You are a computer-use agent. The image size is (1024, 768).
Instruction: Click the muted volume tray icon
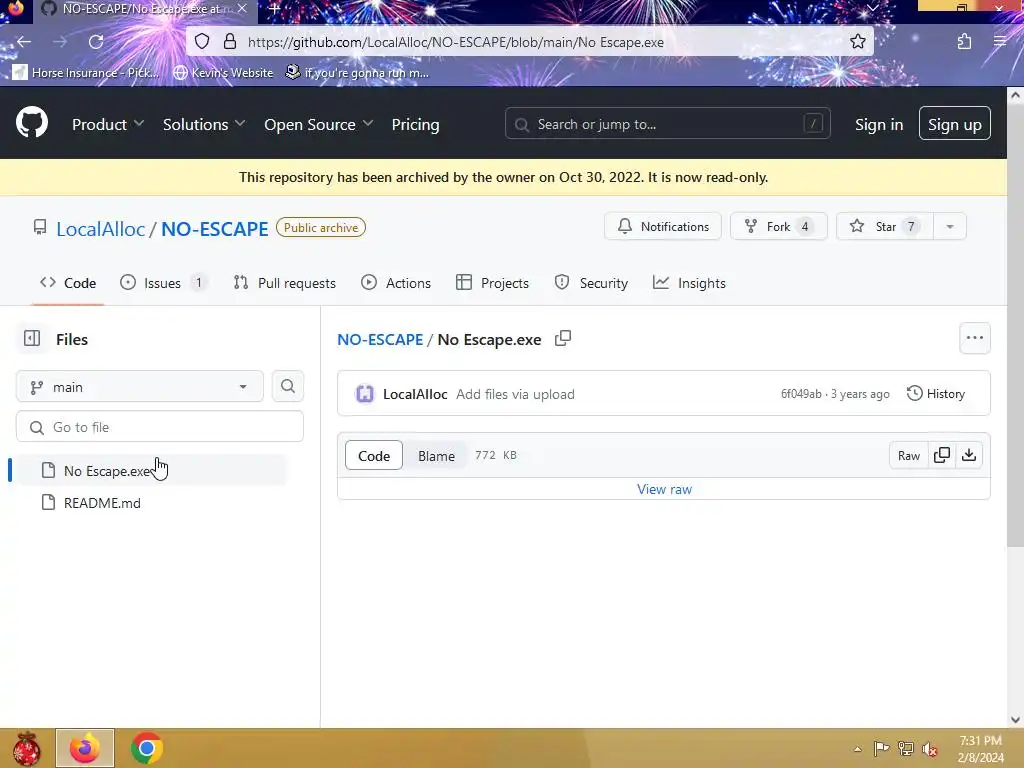click(930, 748)
